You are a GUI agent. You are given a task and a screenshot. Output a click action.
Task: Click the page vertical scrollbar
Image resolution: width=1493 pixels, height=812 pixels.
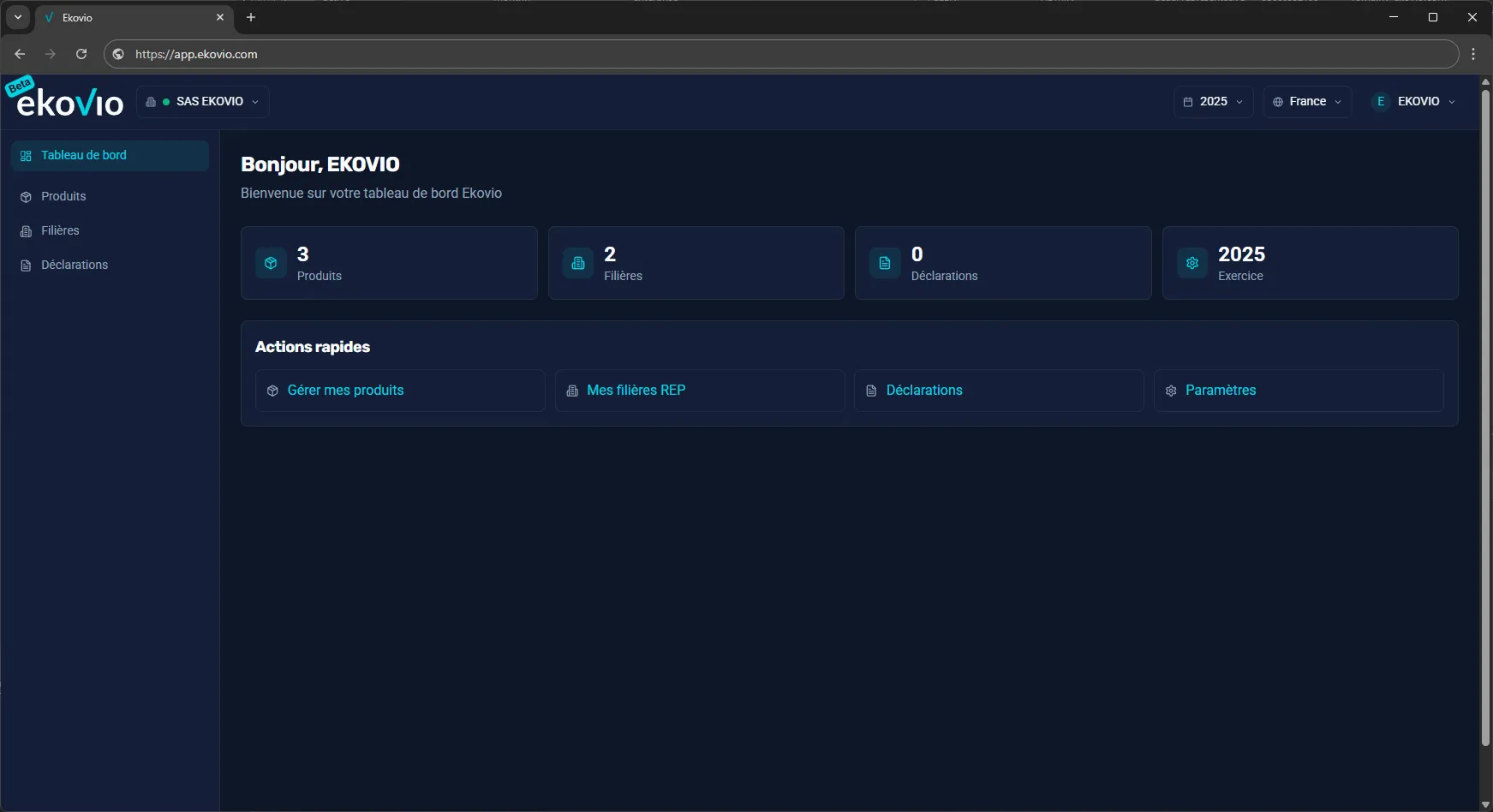coord(1486,417)
